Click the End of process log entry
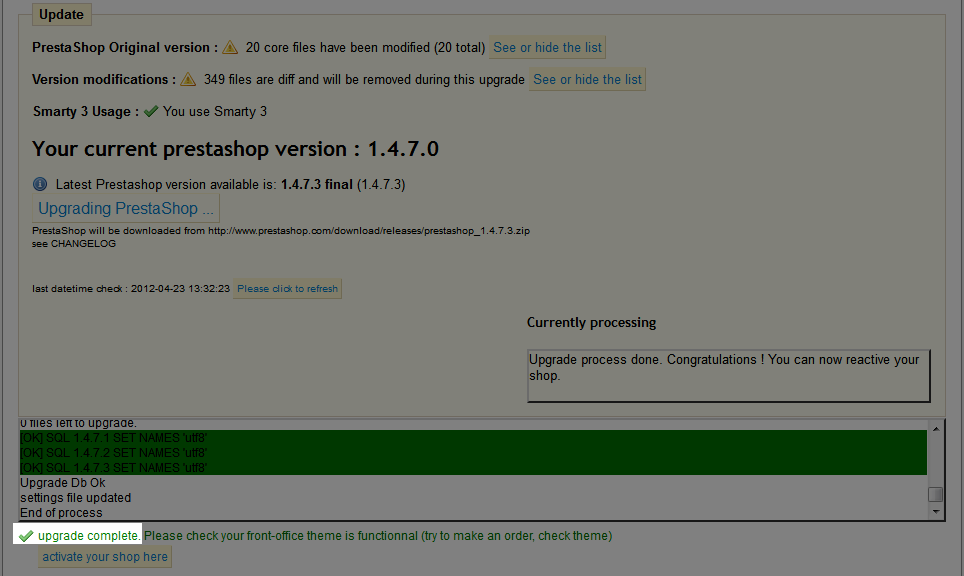The width and height of the screenshot is (964, 576). point(61,513)
